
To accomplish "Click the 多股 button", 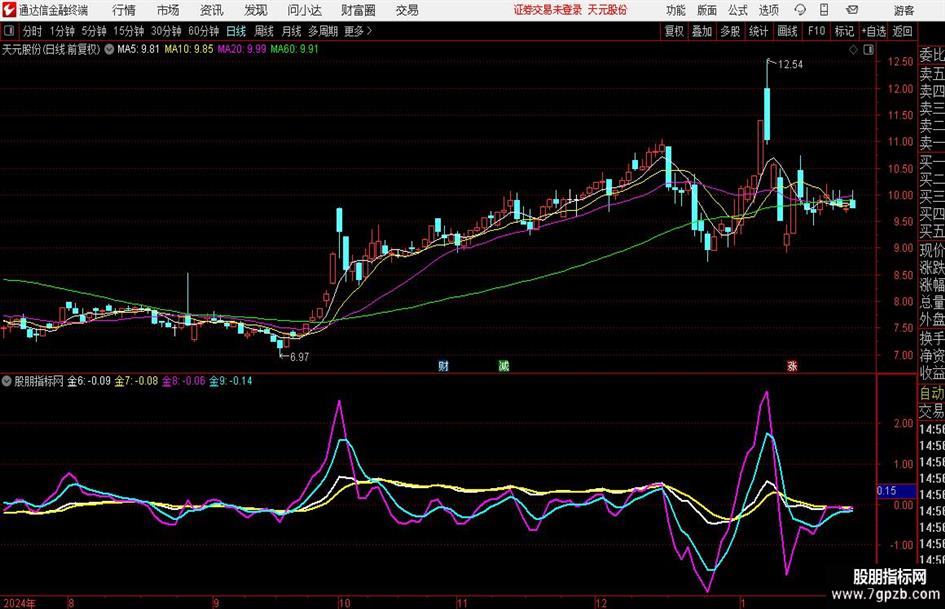I will click(730, 31).
